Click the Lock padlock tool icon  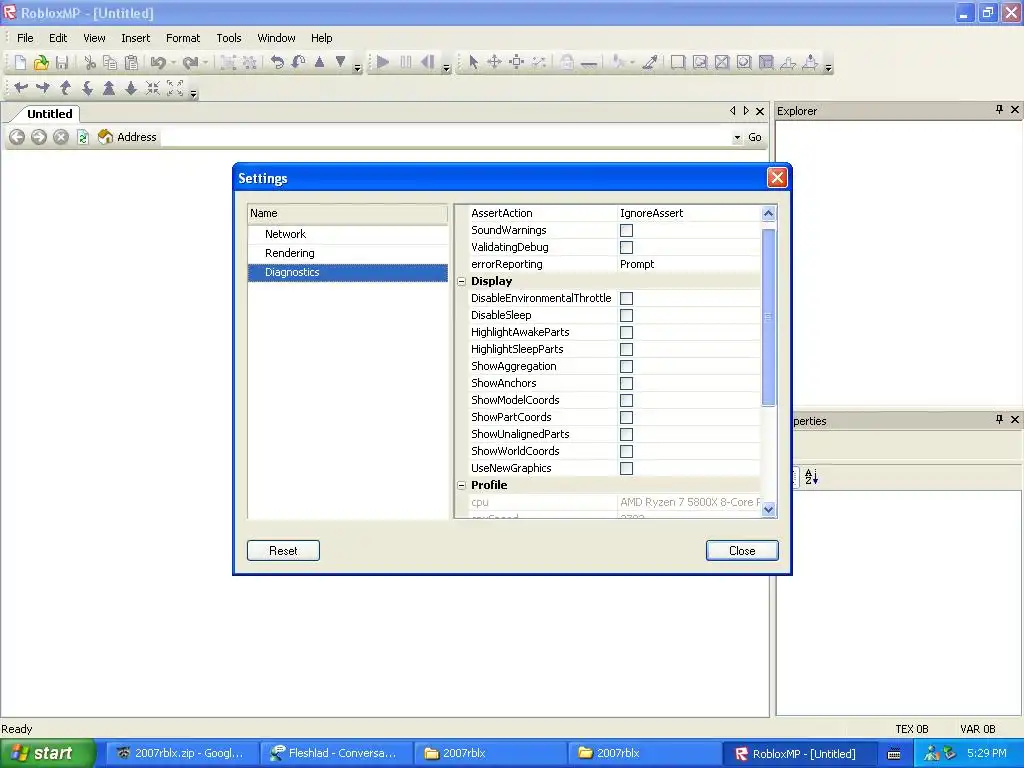pos(567,62)
